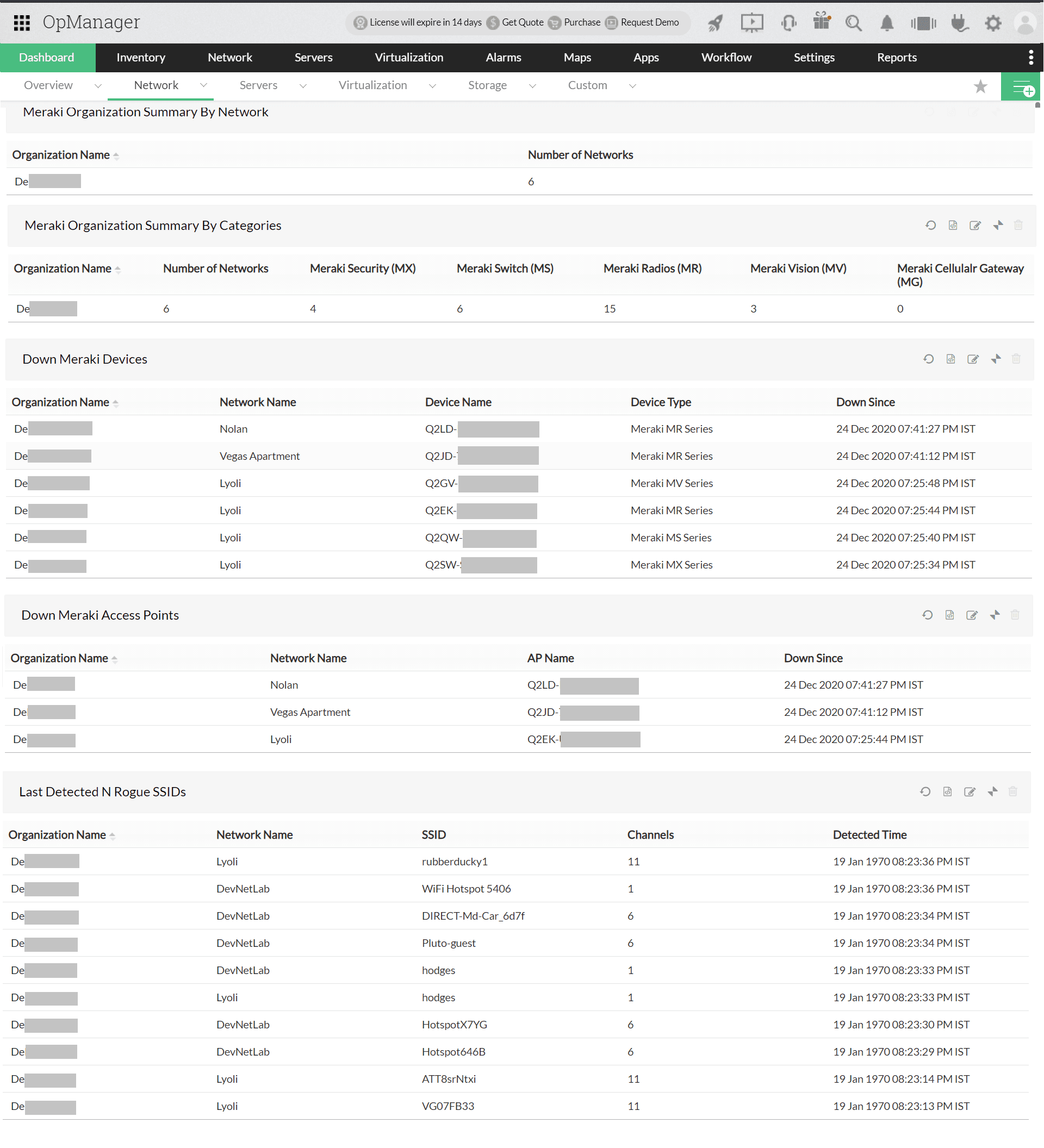1044x1148 pixels.
Task: Click the power plug icon in header
Action: click(960, 23)
